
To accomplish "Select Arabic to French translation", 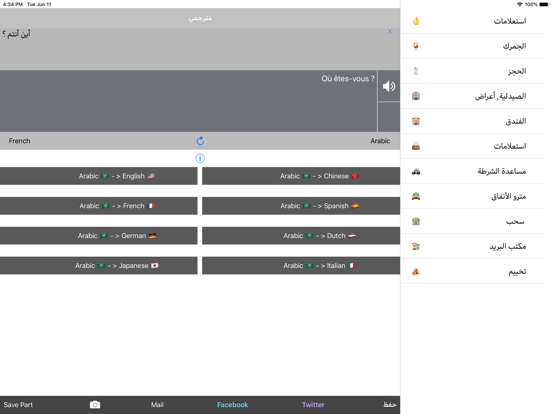I will (99, 206).
